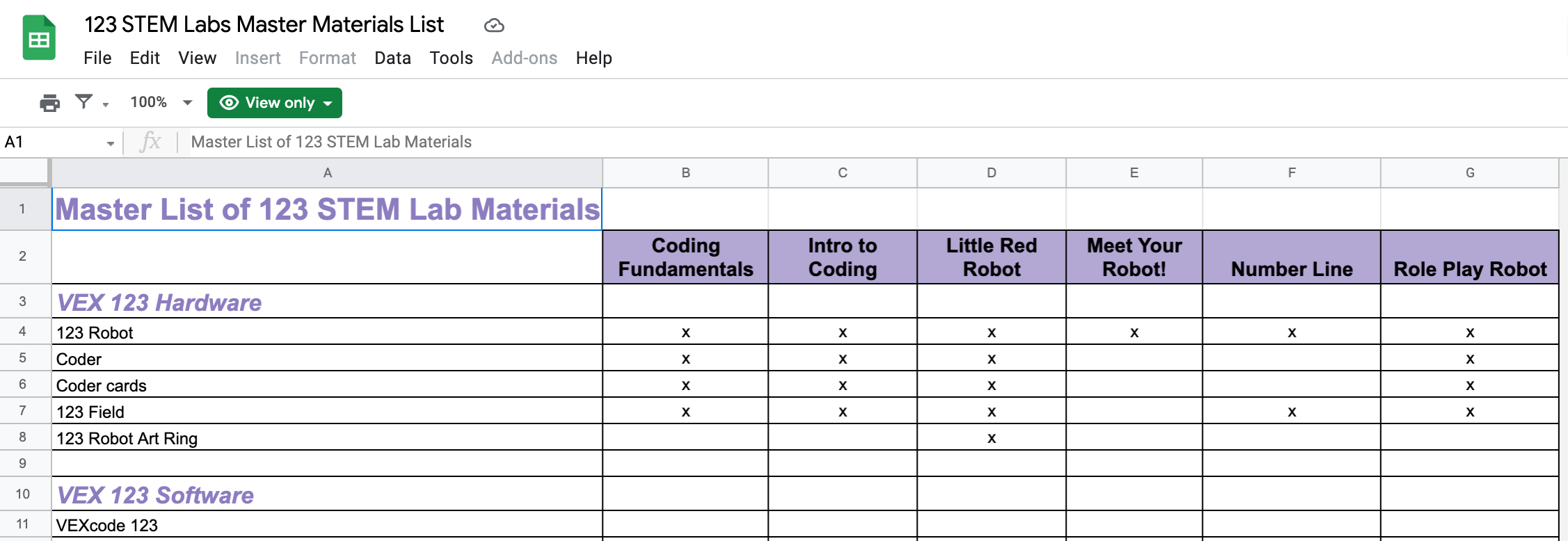Click the filter views funnel icon
The width and height of the screenshot is (1568, 541).
point(83,102)
